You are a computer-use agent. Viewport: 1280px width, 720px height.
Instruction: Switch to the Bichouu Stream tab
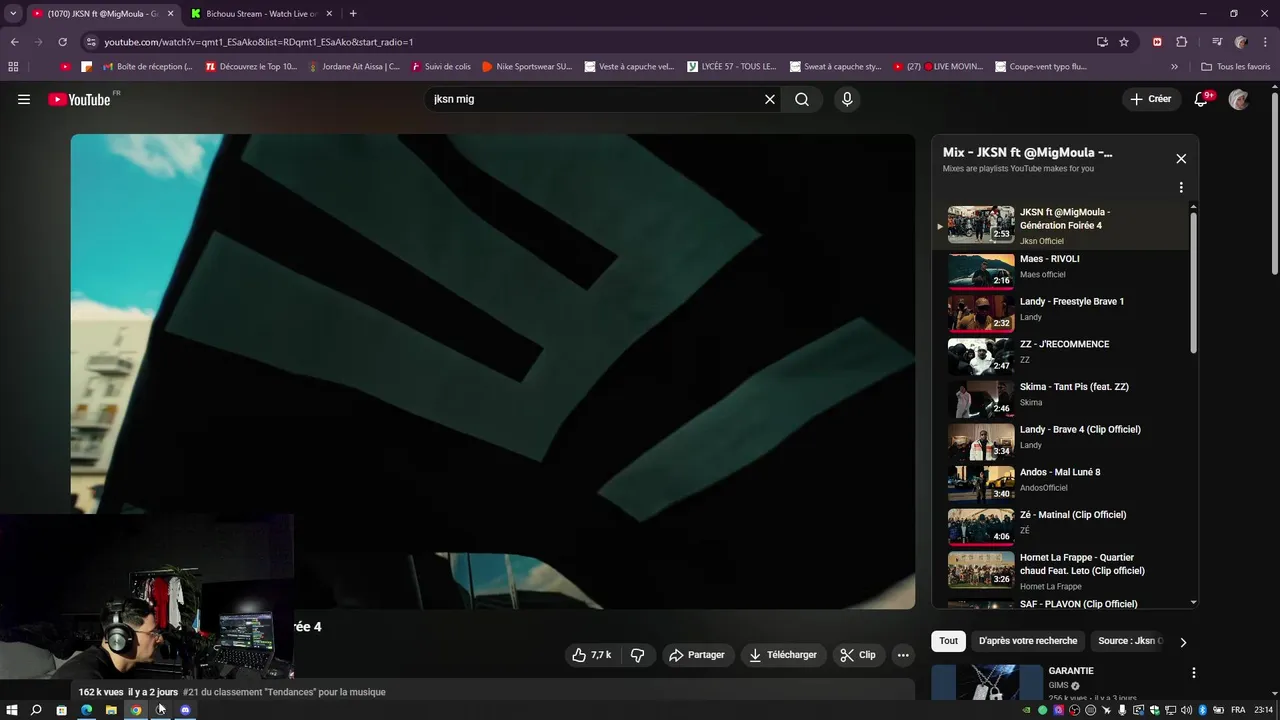[261, 14]
